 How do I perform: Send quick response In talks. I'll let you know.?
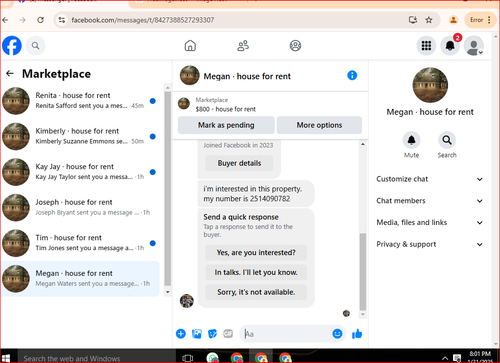tap(256, 272)
